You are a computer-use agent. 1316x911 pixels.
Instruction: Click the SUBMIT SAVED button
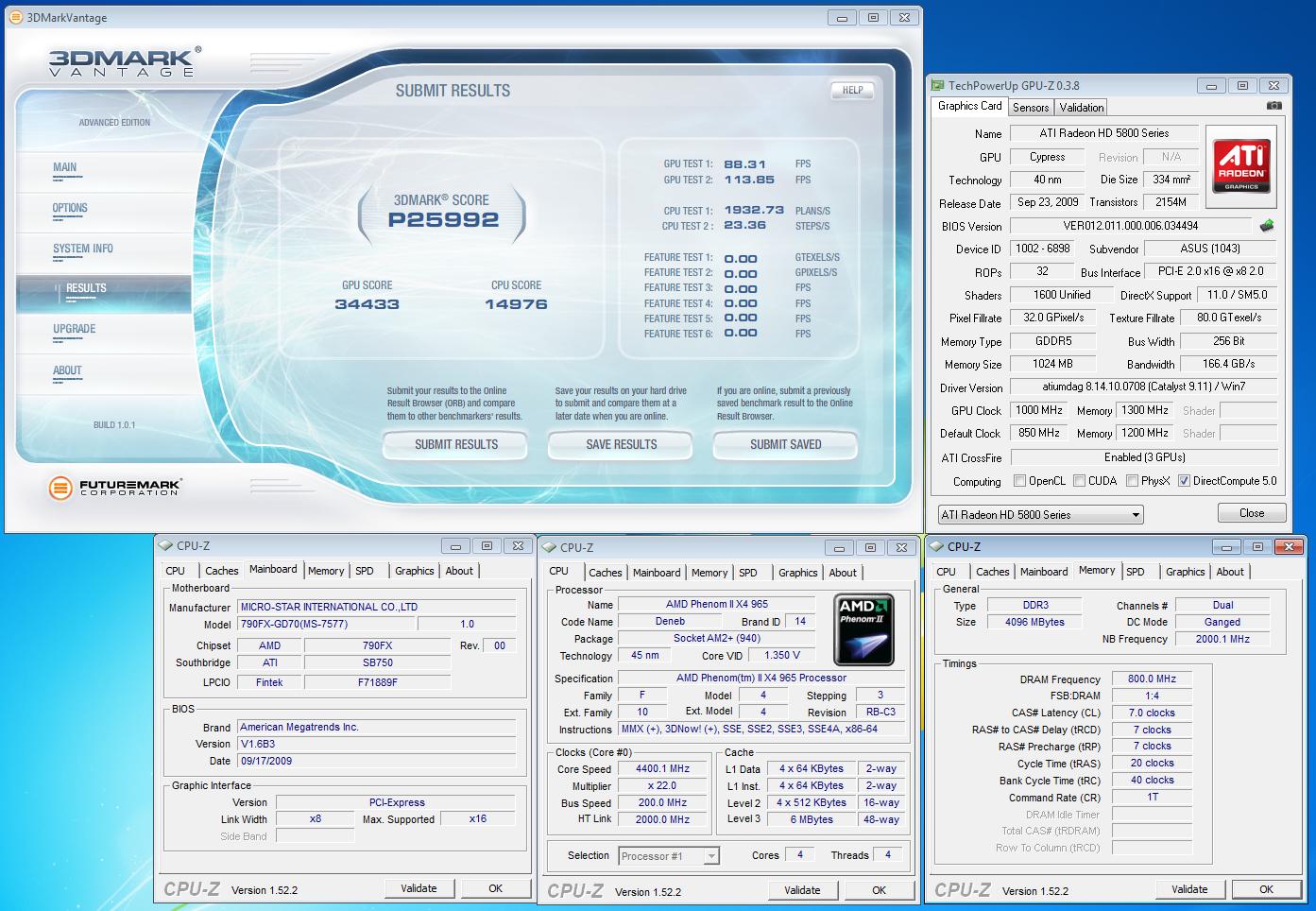(785, 444)
